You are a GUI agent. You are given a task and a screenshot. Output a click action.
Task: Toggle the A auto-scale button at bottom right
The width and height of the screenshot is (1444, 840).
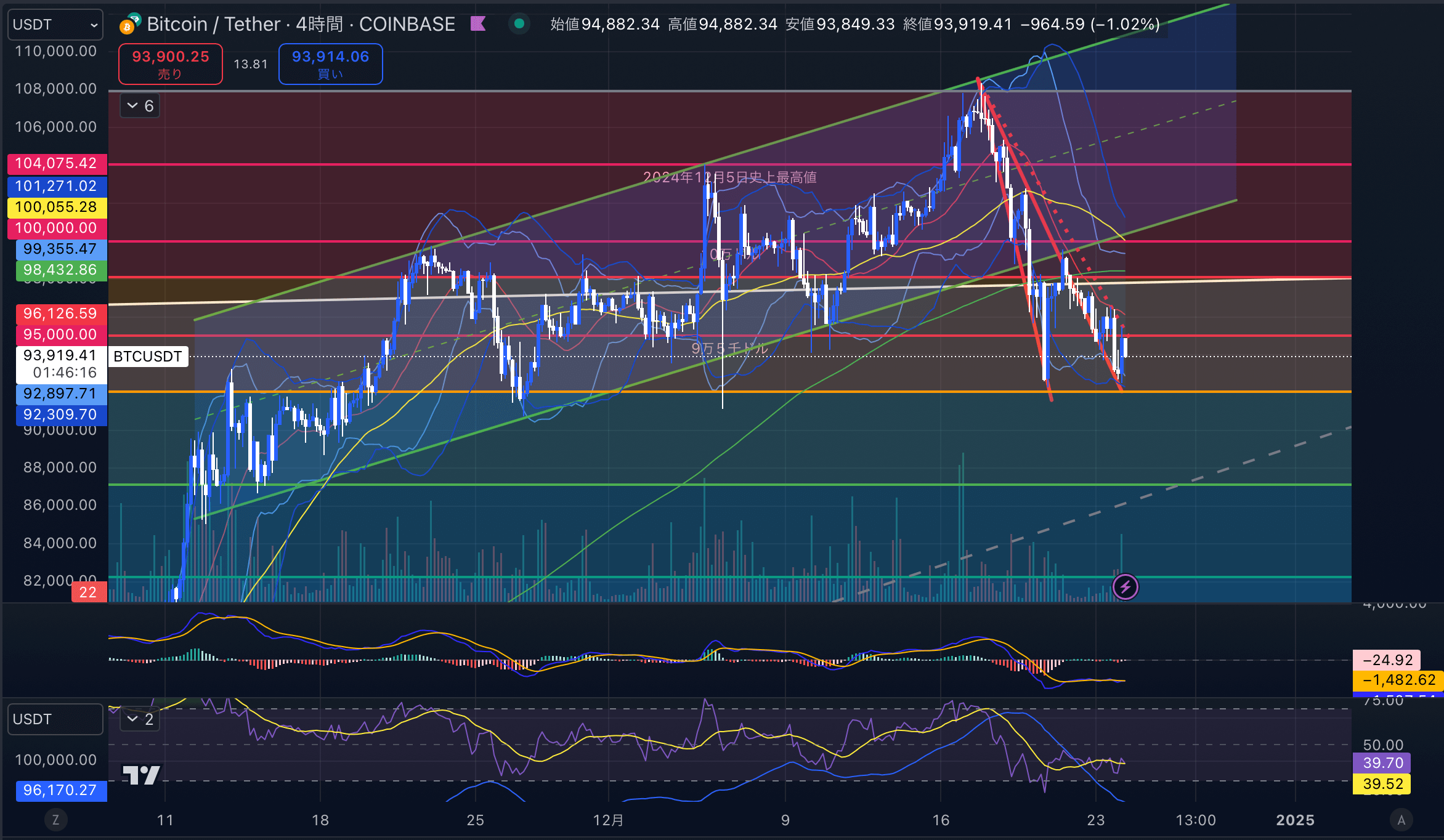(1401, 820)
